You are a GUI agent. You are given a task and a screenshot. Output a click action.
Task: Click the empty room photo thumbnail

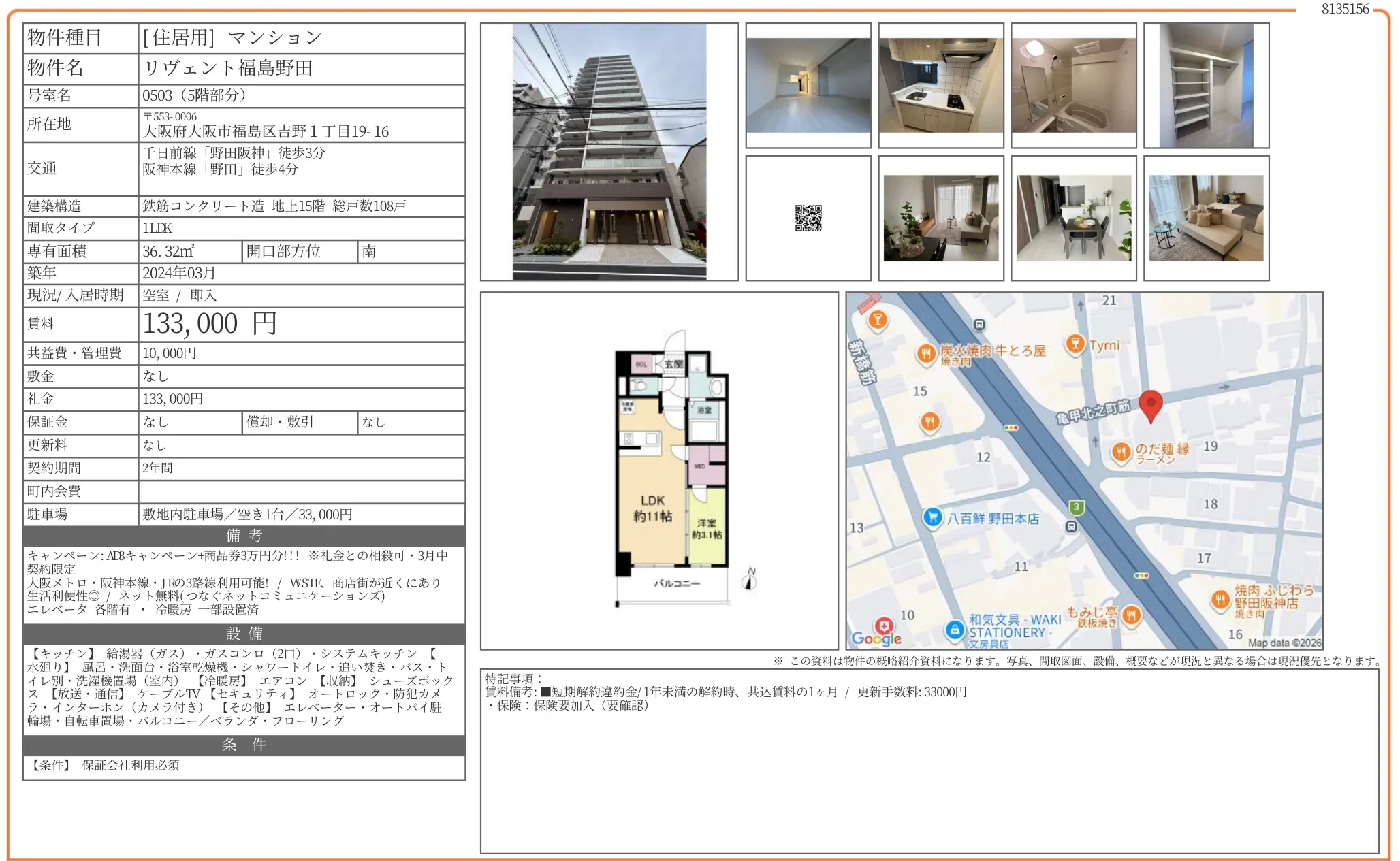(x=808, y=85)
